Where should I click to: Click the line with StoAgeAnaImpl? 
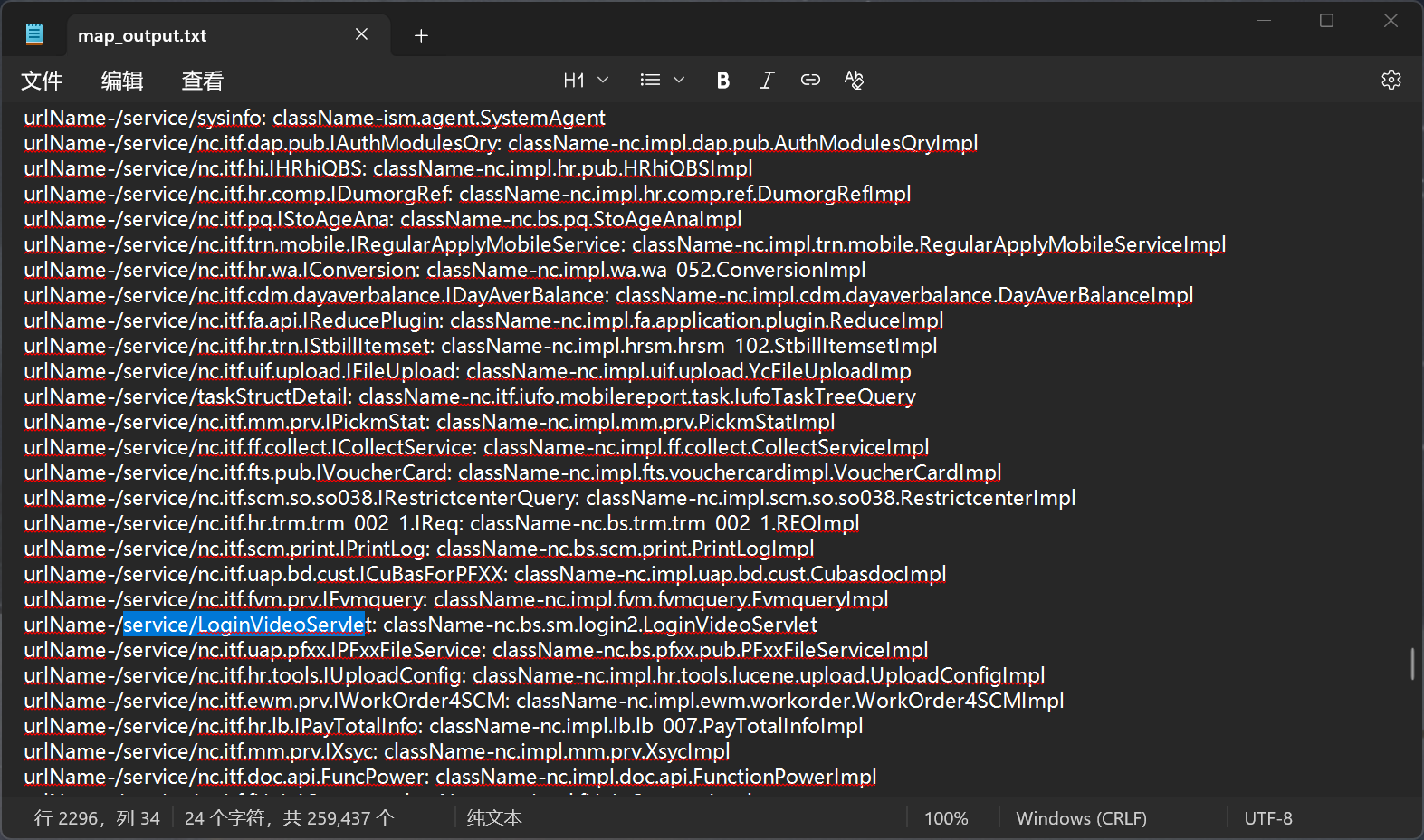coord(383,219)
